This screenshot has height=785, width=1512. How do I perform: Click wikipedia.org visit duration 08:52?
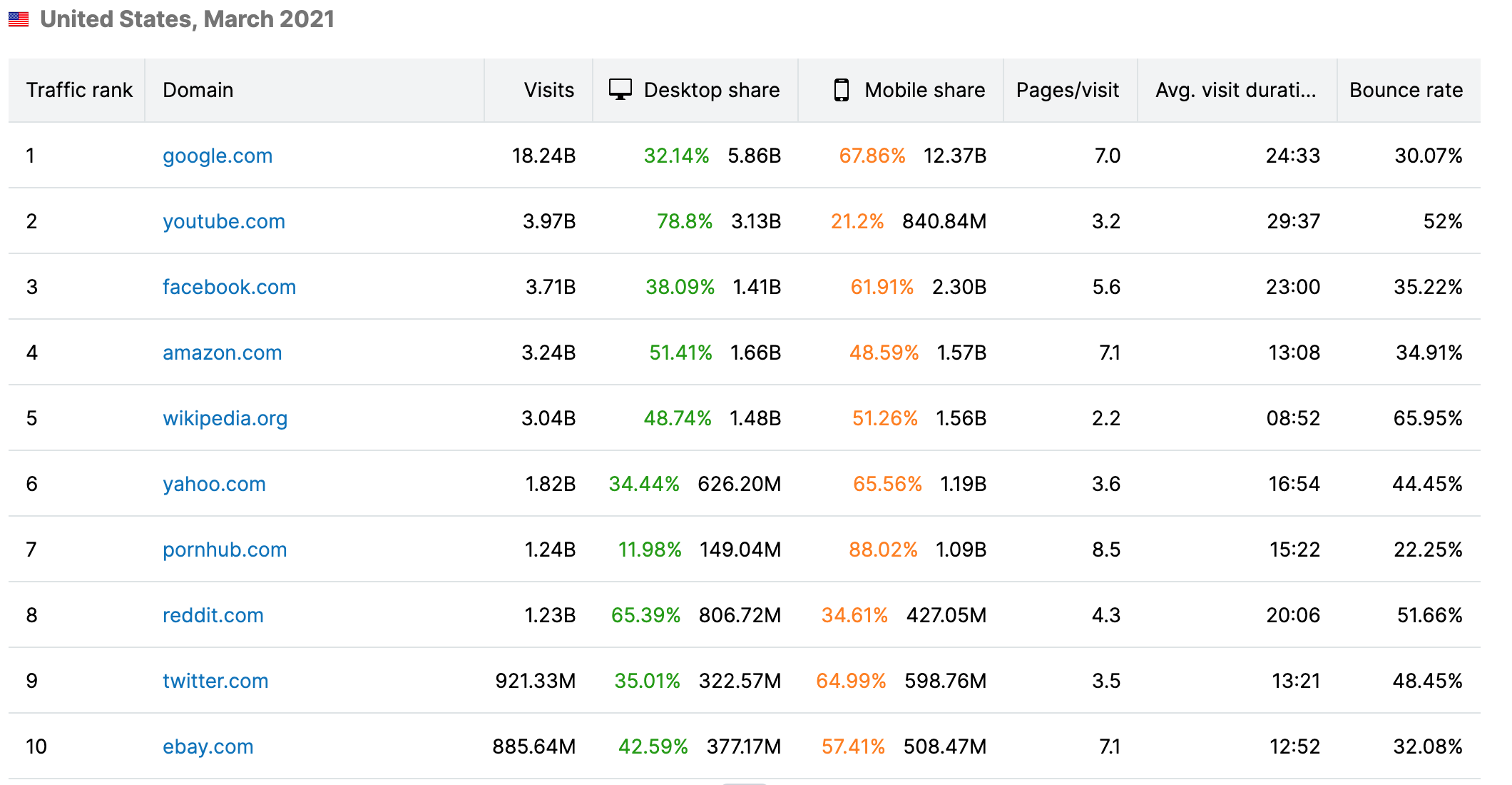[x=1293, y=418]
